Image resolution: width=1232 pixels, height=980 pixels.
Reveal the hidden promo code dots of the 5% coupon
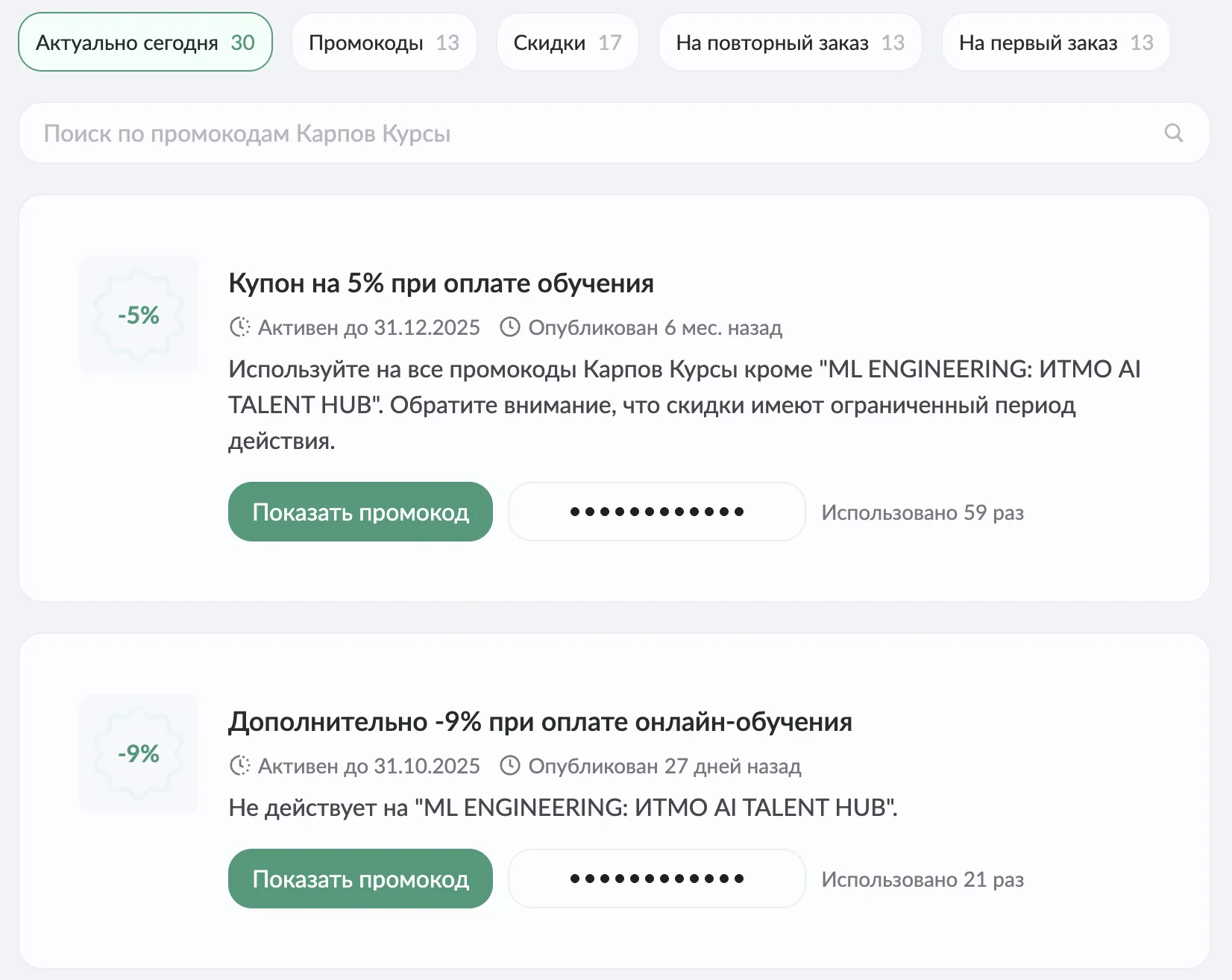656,512
